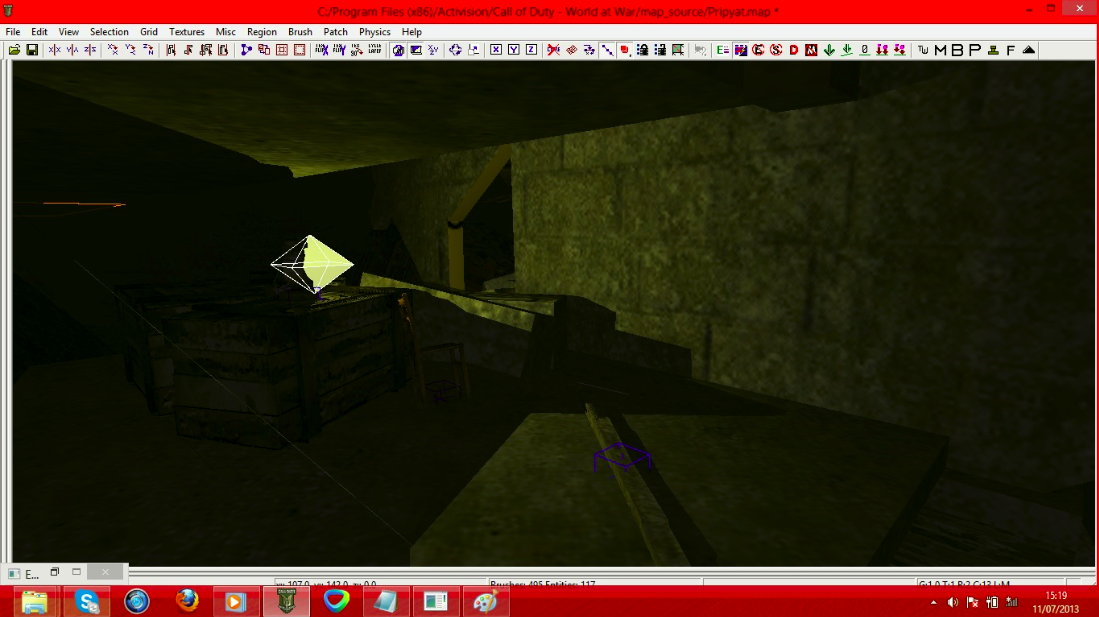Lock Z axis with Z button

pyautogui.click(x=531, y=50)
